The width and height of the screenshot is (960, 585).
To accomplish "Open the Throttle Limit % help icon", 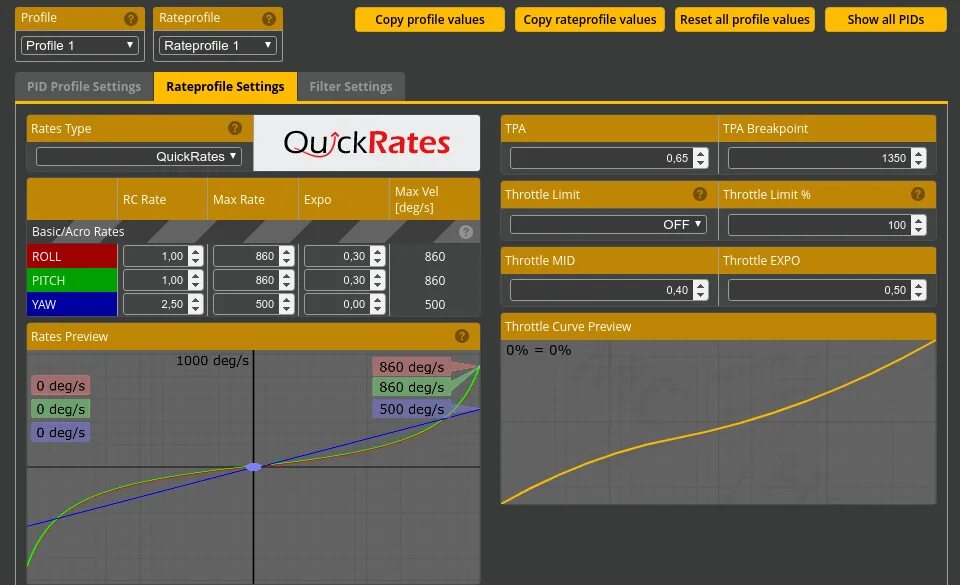I will [918, 194].
